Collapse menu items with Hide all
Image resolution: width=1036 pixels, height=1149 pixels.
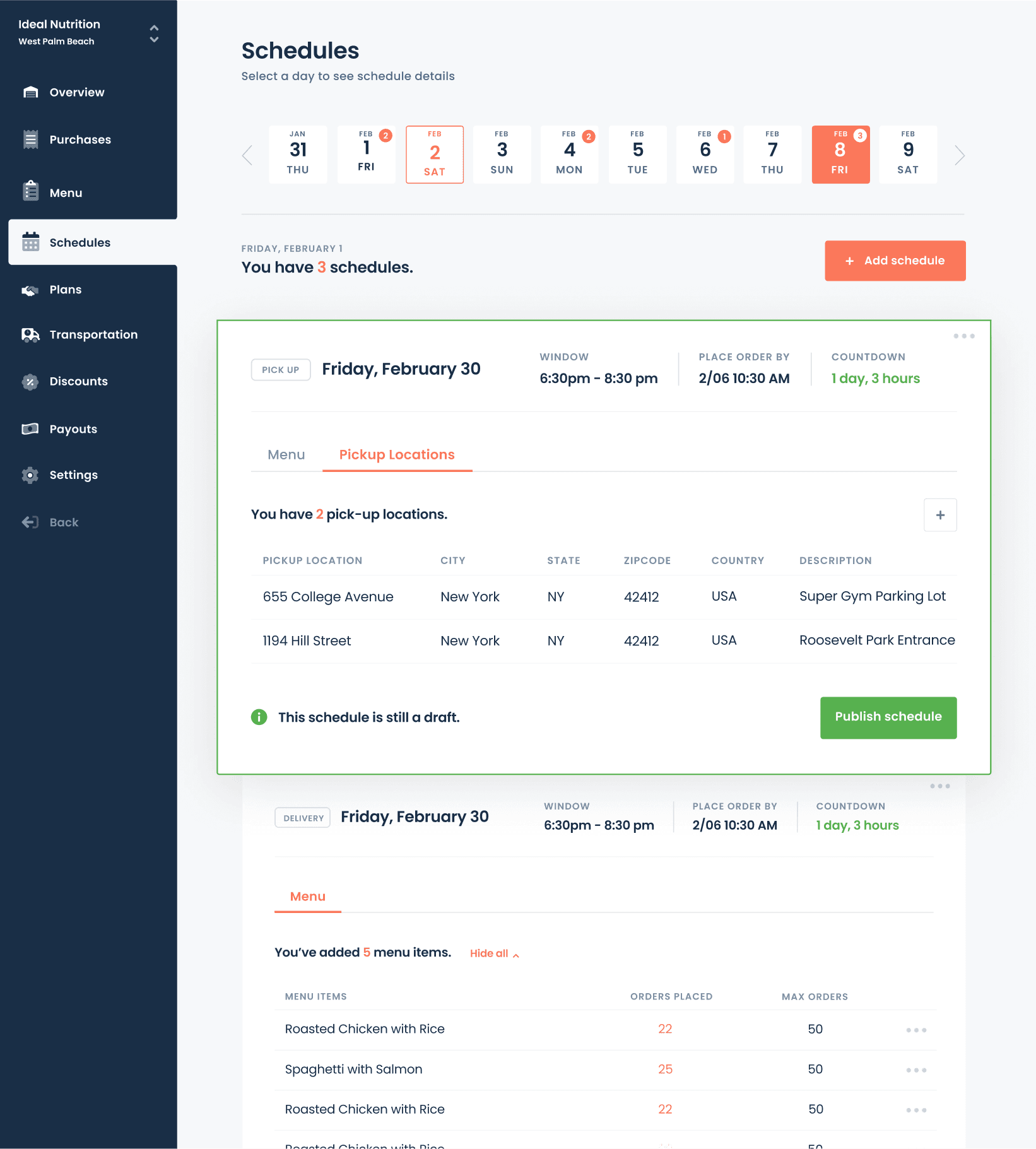tap(495, 953)
